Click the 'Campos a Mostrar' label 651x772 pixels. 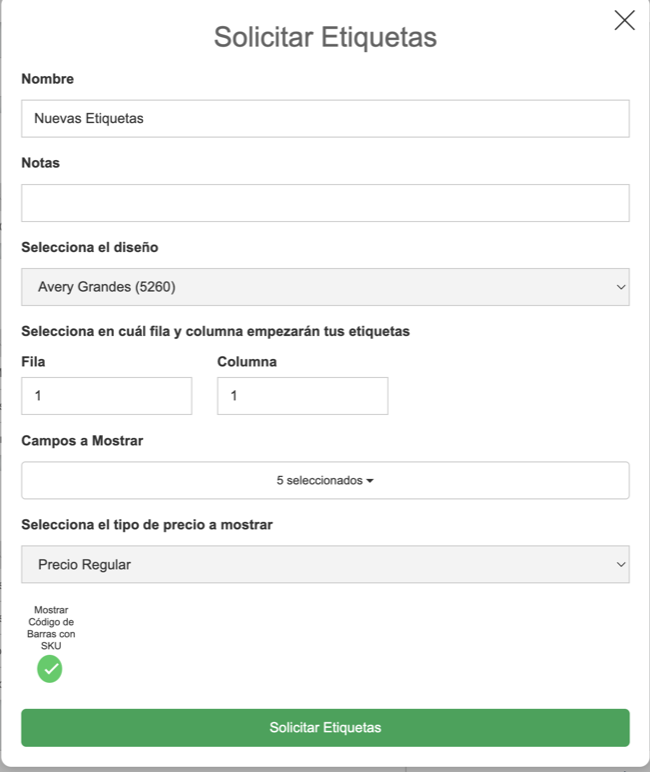tap(82, 441)
